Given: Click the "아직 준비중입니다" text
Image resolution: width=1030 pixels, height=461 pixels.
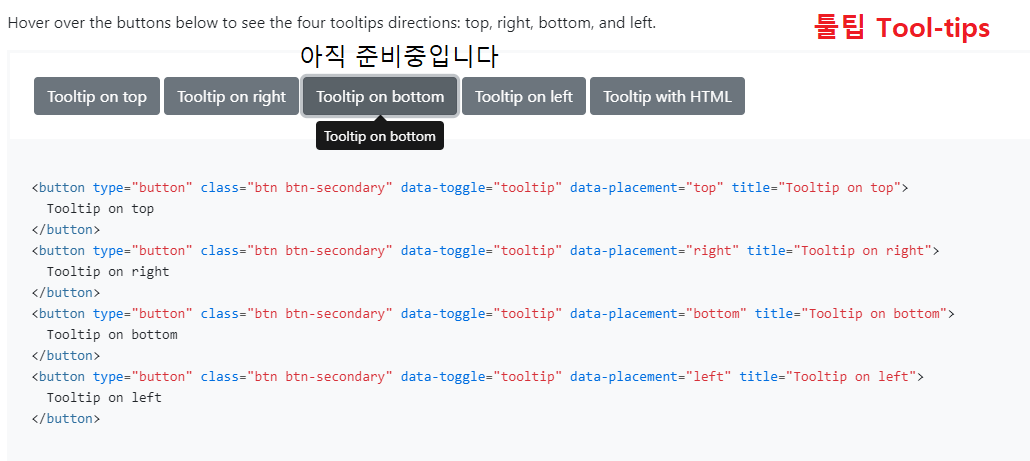Looking at the screenshot, I should point(399,56).
